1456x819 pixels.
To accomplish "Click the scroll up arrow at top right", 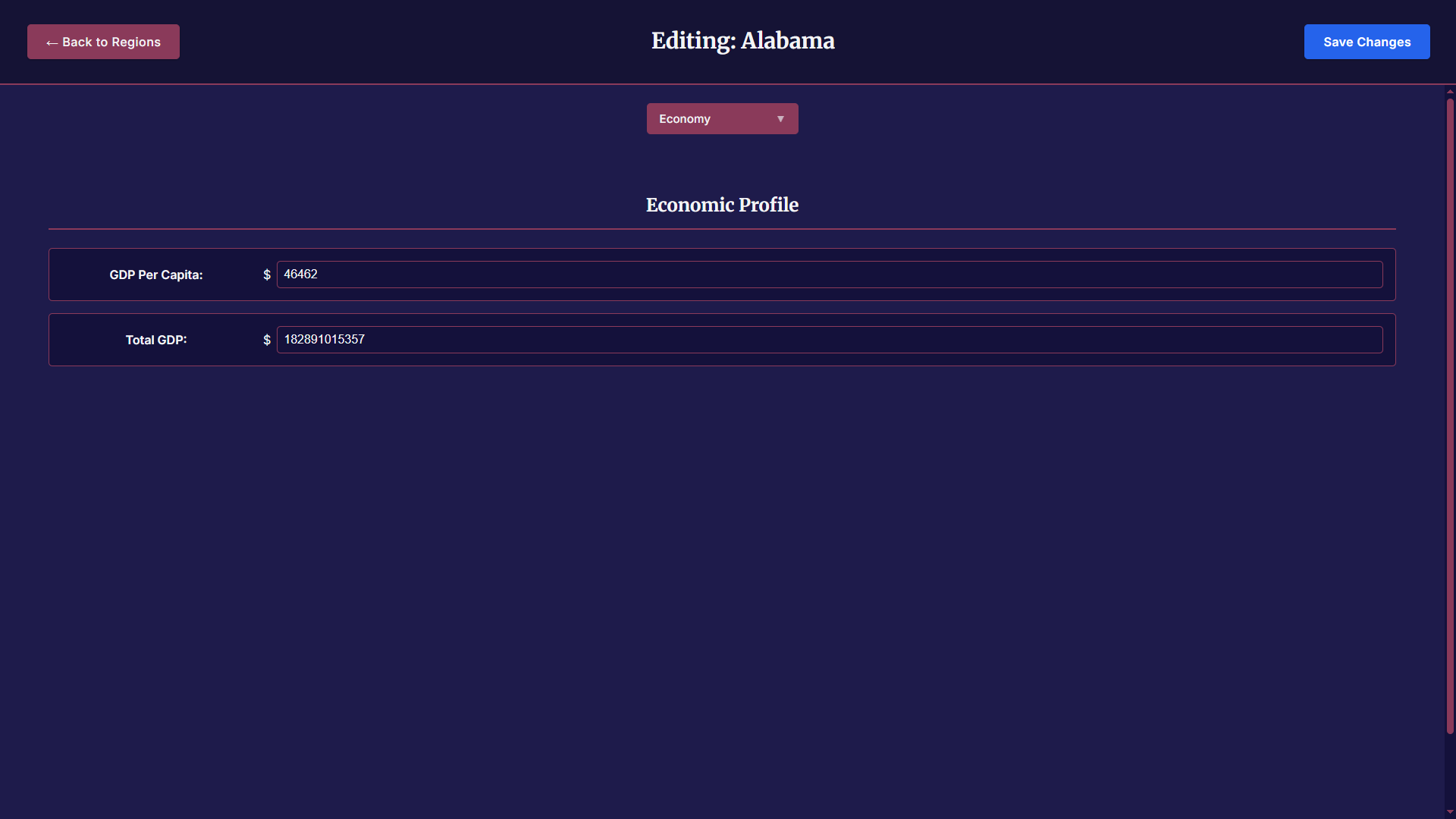I will [1450, 92].
